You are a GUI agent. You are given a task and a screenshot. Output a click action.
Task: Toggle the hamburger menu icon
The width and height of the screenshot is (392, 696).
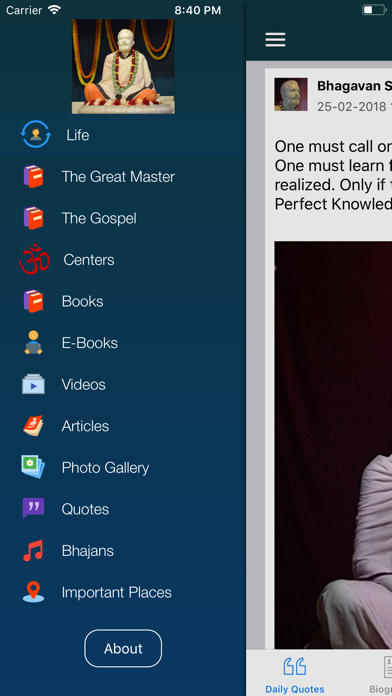tap(275, 40)
